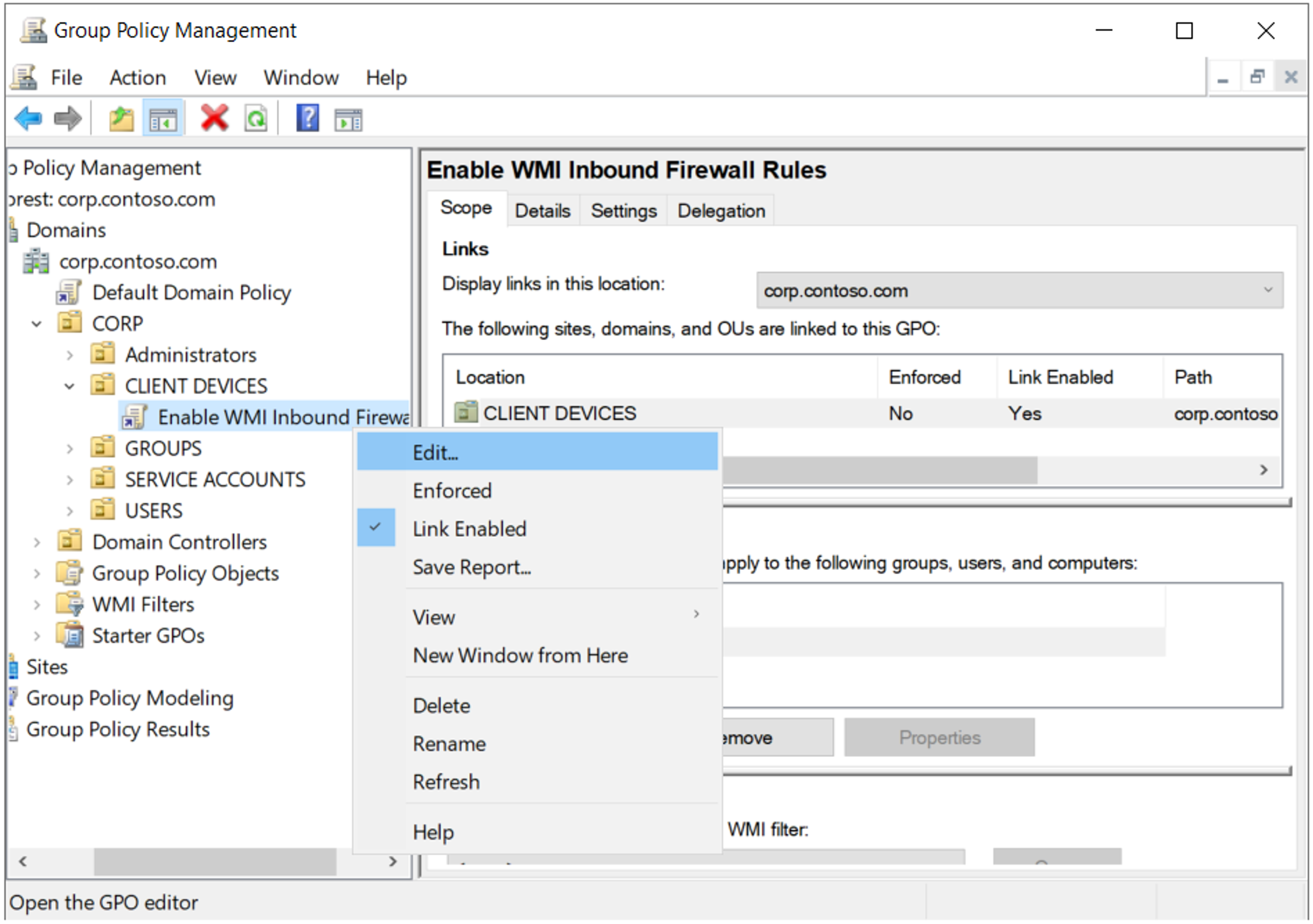Expand the USERS OU node

(70, 511)
